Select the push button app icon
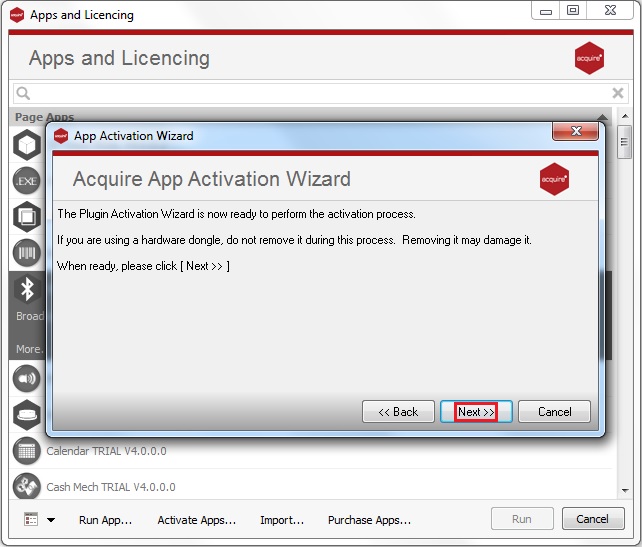The height and width of the screenshot is (547, 642). pyautogui.click(x=27, y=415)
